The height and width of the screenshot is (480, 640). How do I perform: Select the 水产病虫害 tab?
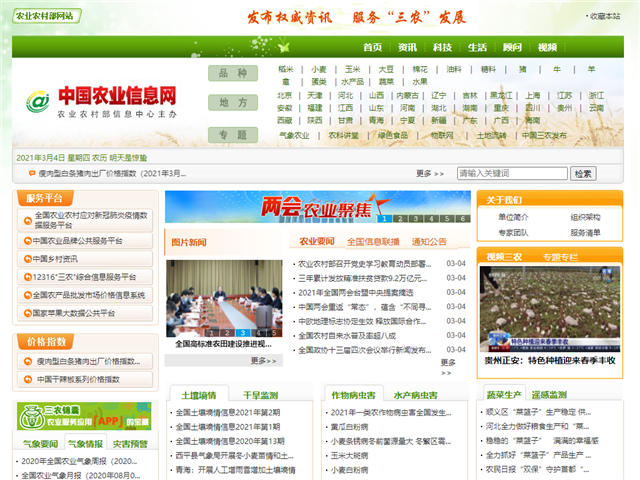[416, 395]
